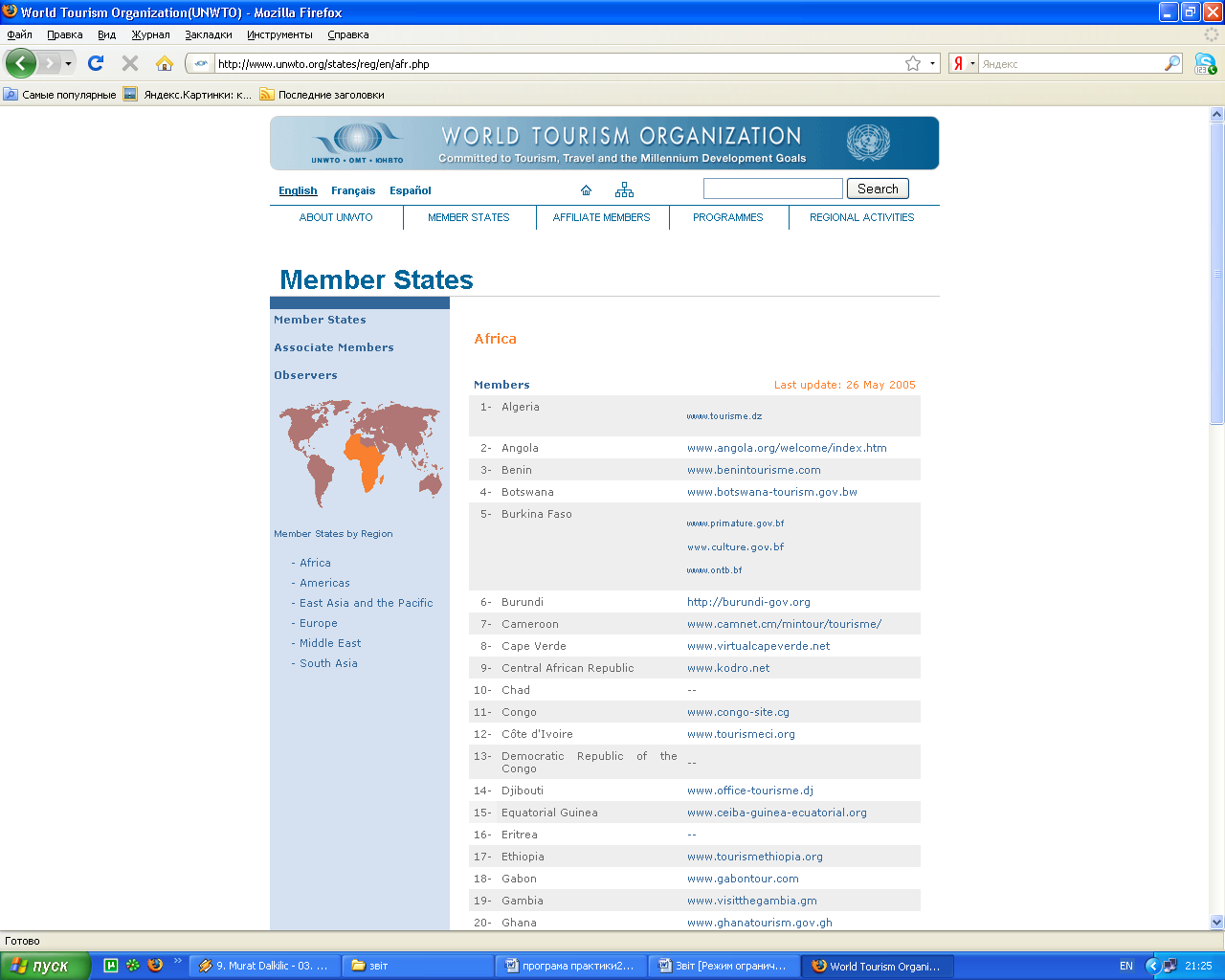Expand the quick launch overflow chevron

177,961
